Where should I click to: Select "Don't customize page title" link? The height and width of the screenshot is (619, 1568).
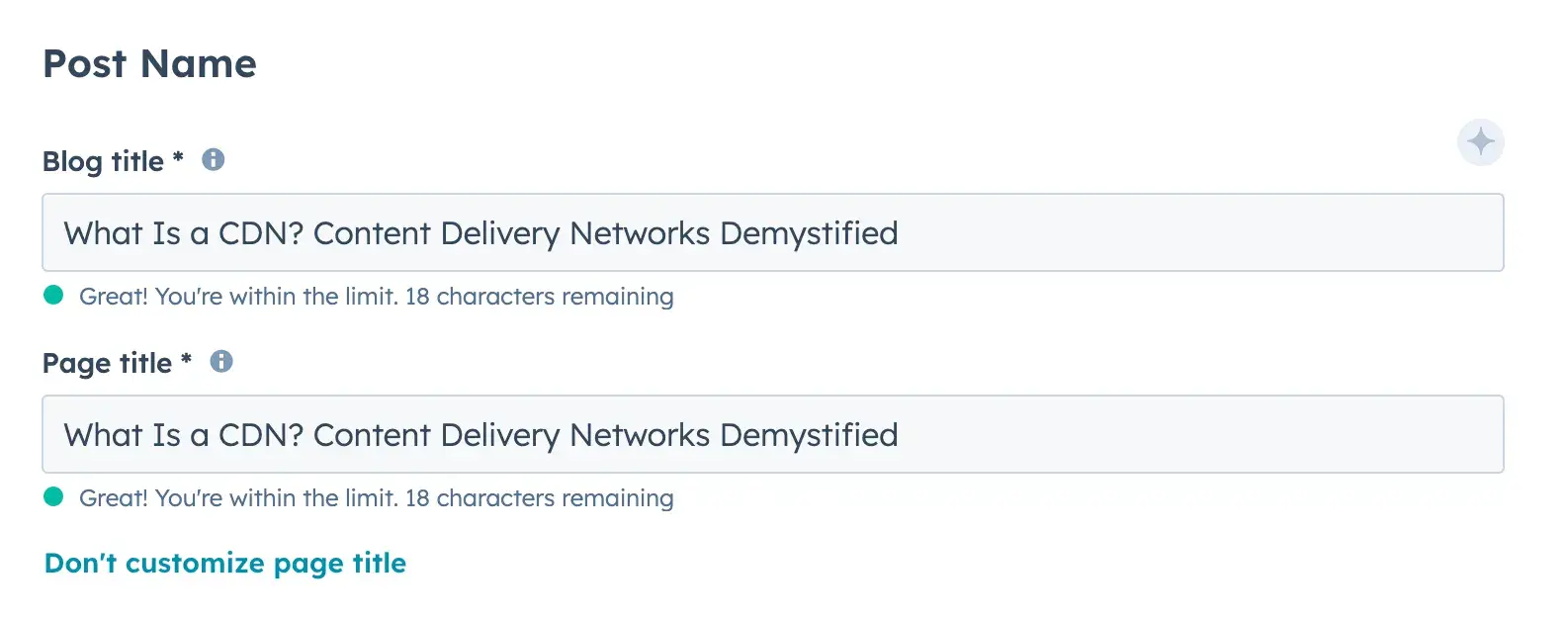[x=225, y=563]
